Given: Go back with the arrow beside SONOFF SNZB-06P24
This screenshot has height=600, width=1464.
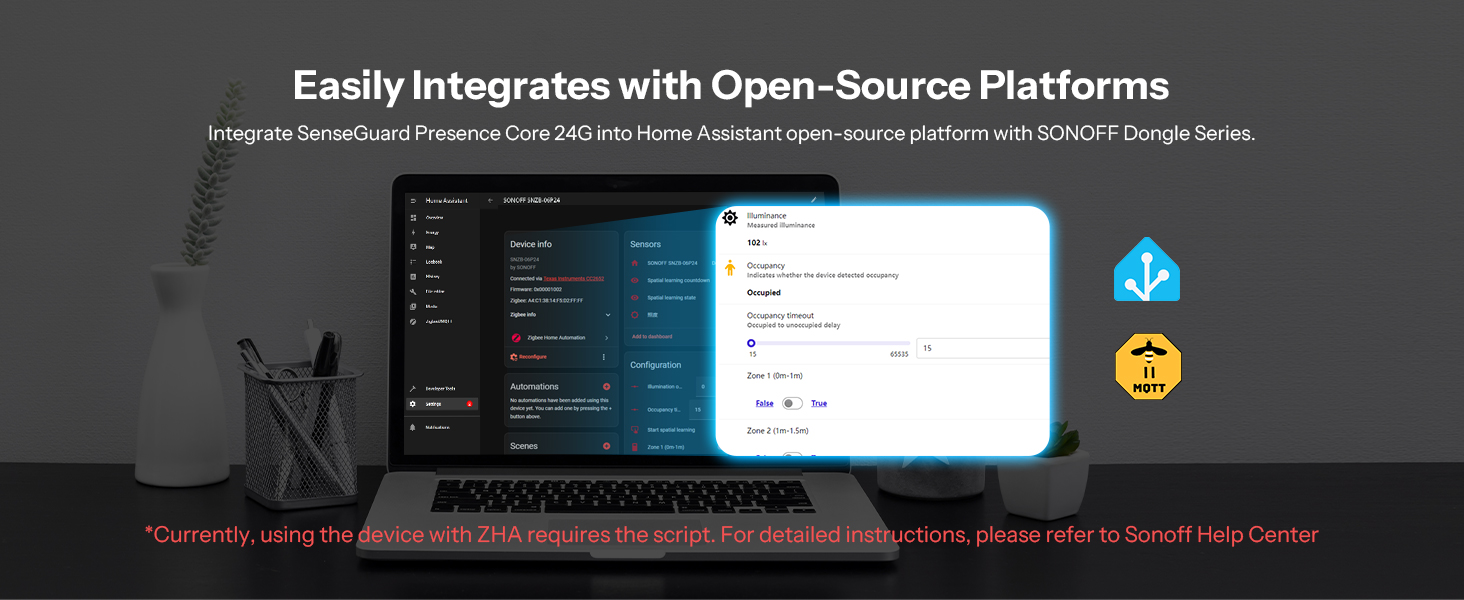Looking at the screenshot, I should pos(490,201).
